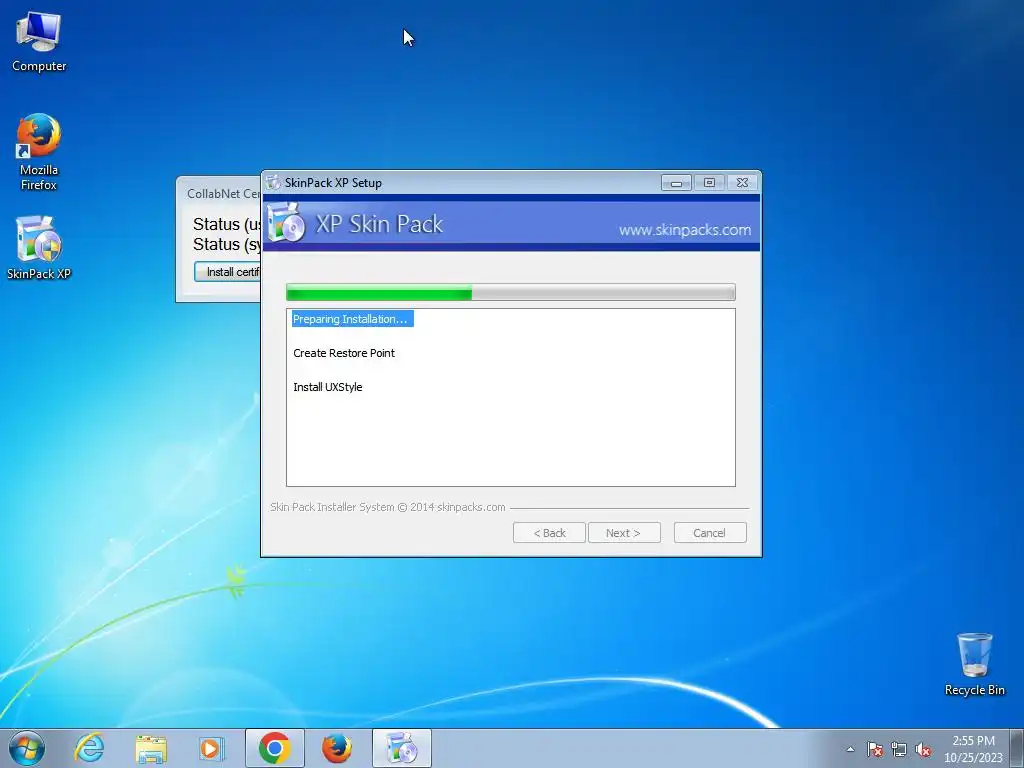Select the "Install UXStyle" log line
1024x768 pixels.
[x=327, y=387]
